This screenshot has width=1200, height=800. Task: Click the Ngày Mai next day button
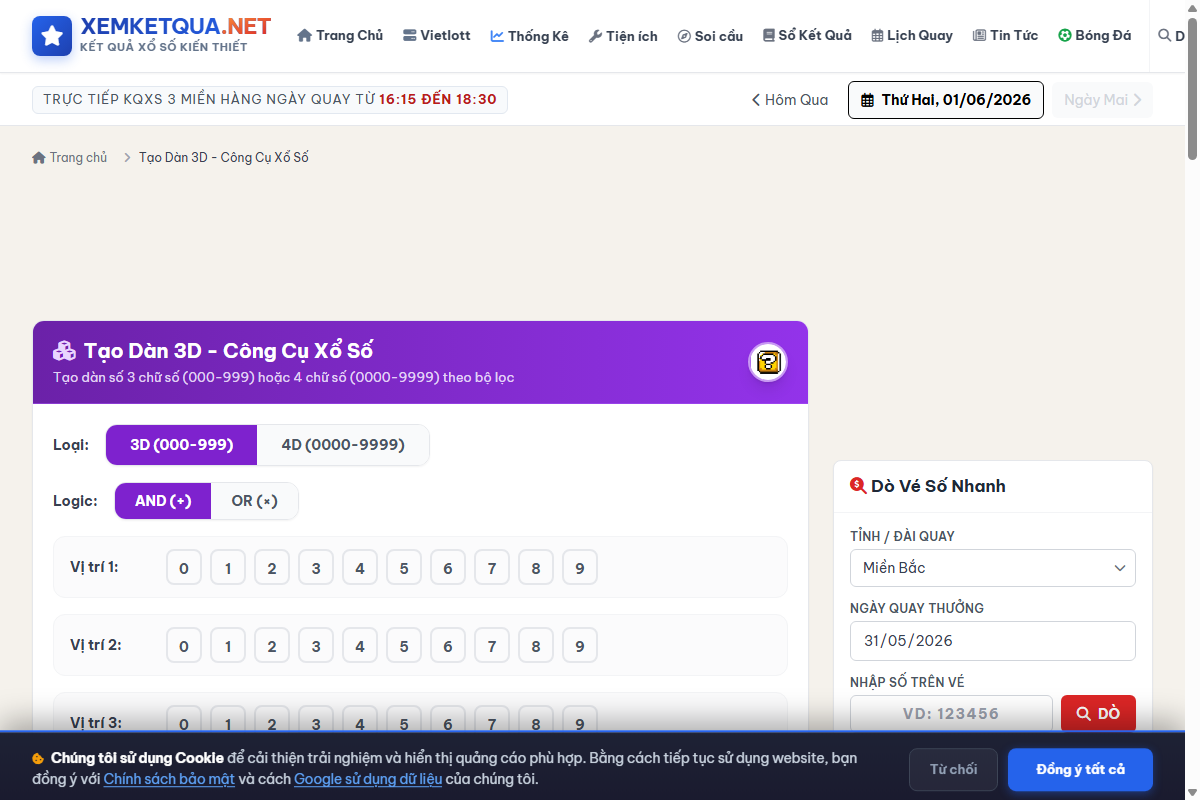1102,100
